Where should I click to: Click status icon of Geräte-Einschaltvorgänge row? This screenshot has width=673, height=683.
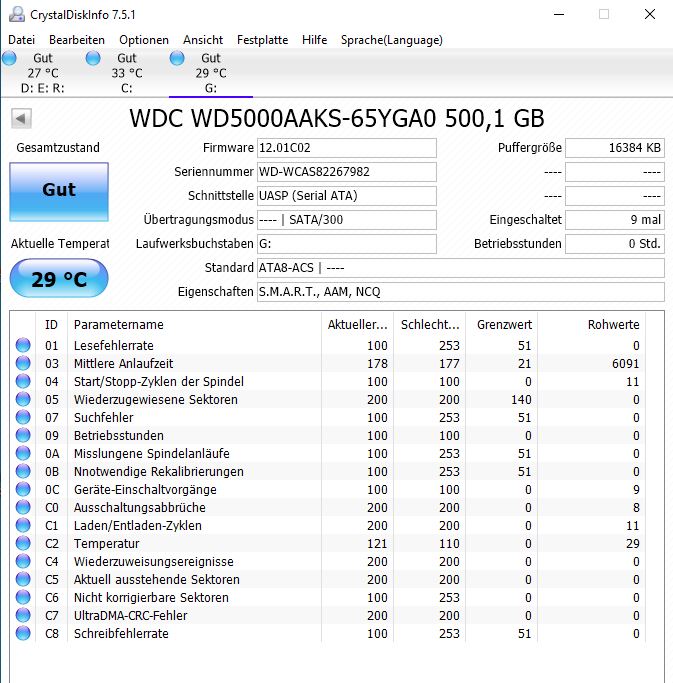coord(23,489)
